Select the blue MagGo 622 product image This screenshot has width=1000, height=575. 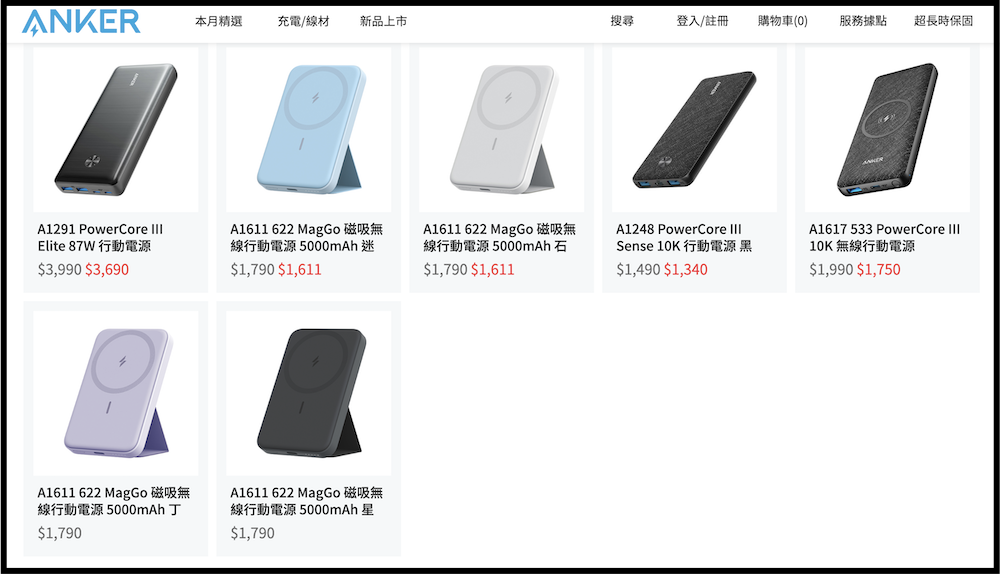tap(308, 130)
